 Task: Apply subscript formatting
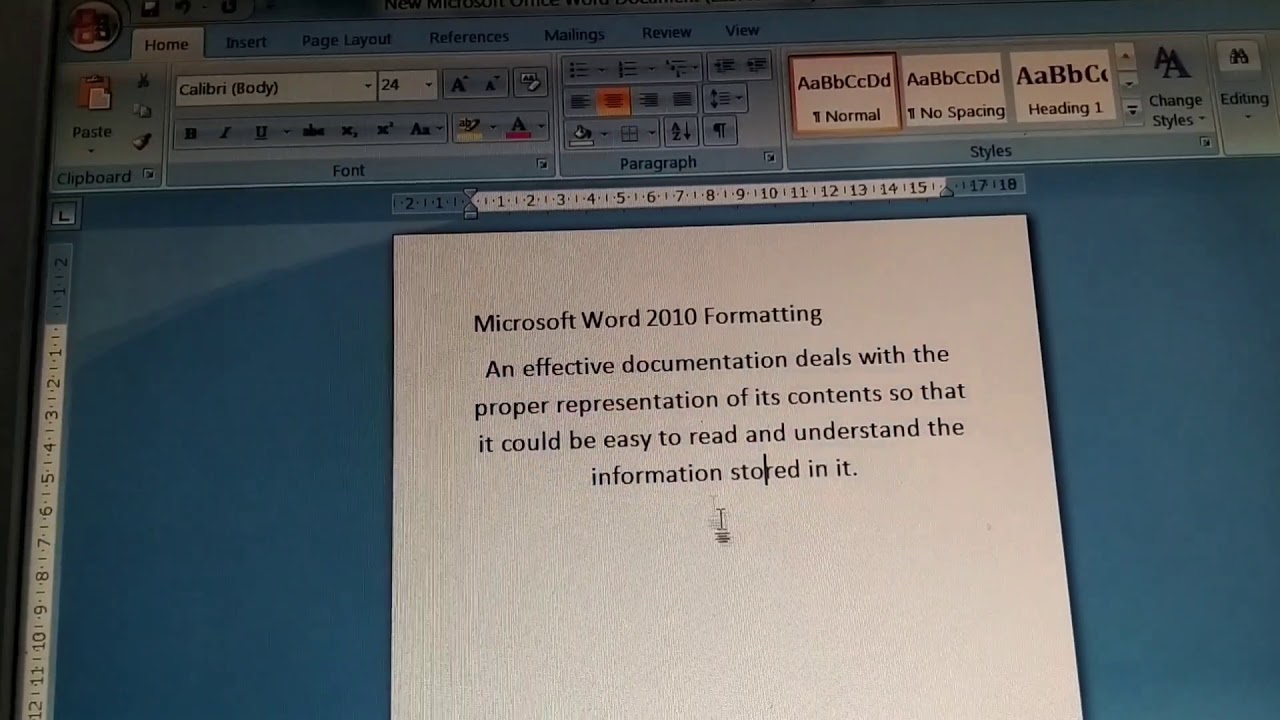point(349,131)
